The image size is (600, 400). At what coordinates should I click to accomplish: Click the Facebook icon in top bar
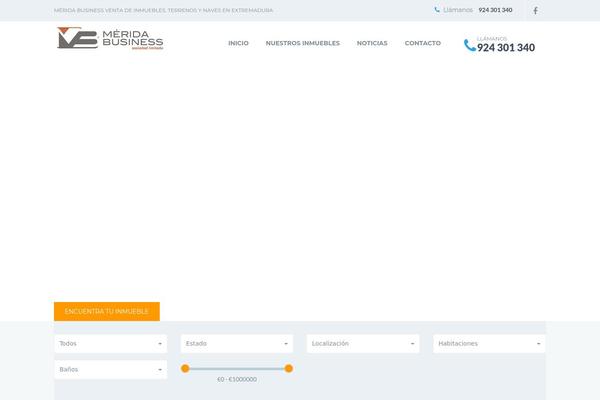pos(535,10)
